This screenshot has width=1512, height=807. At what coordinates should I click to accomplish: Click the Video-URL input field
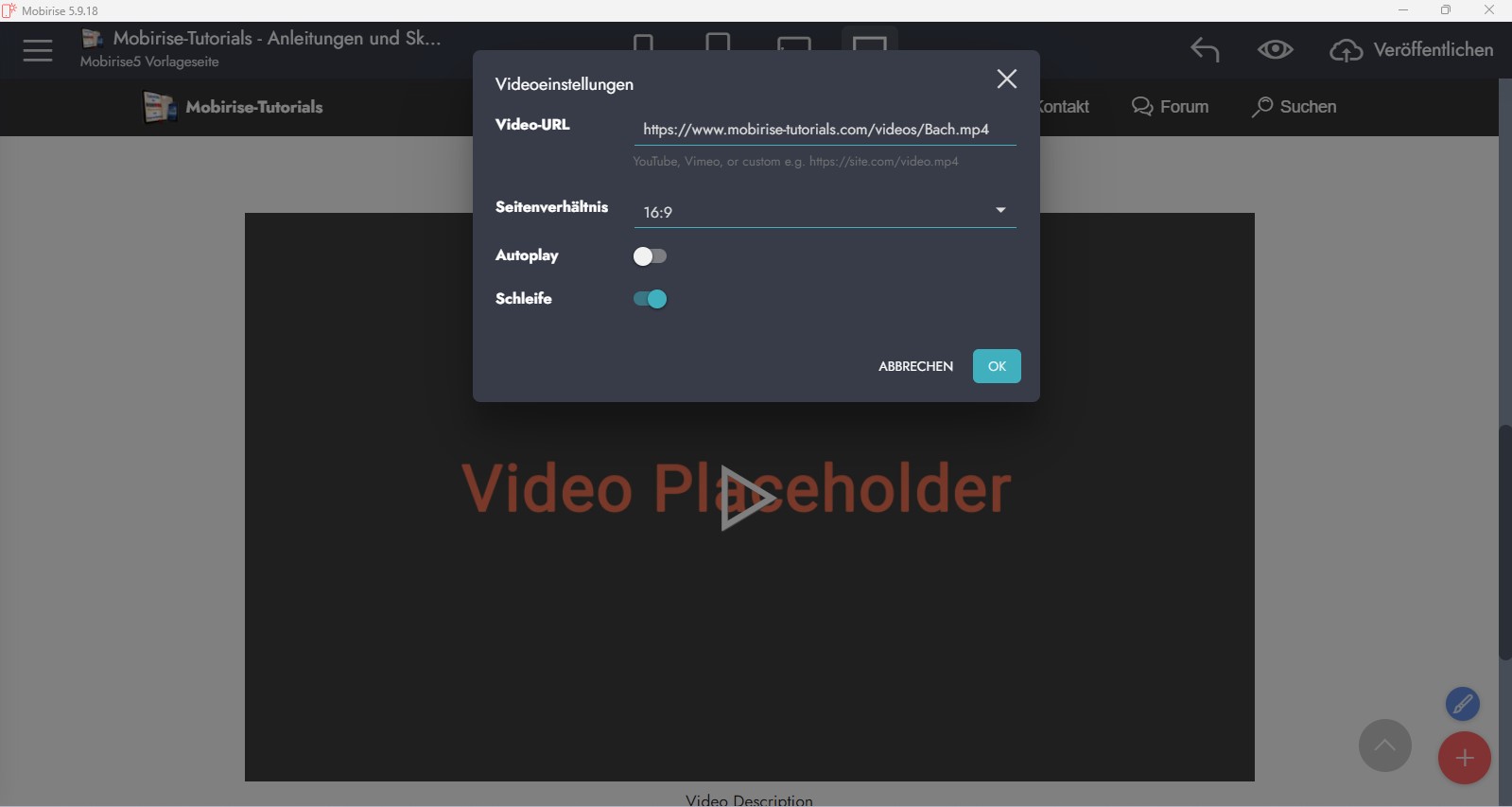825,130
